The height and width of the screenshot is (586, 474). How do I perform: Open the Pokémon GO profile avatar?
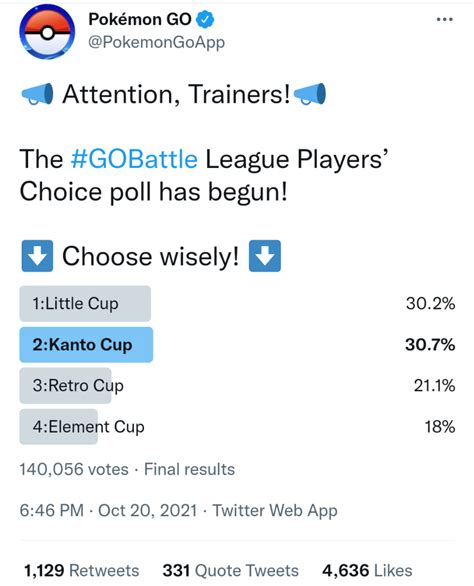(x=47, y=32)
